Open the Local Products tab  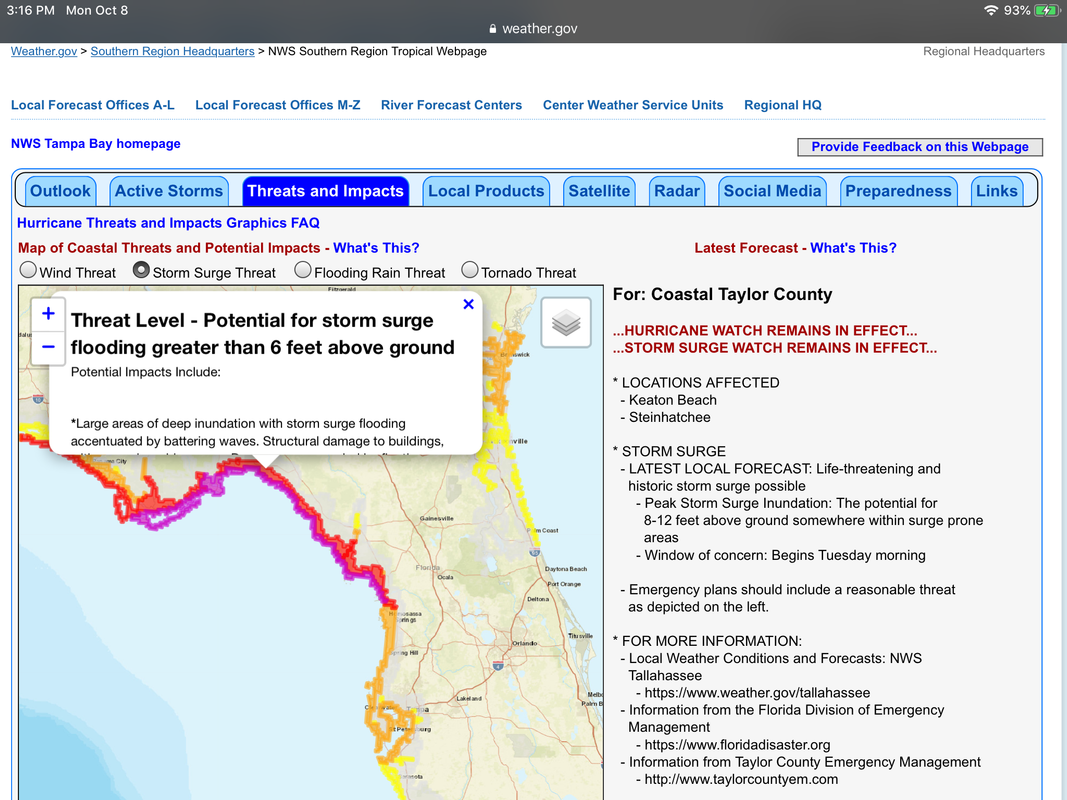point(486,191)
